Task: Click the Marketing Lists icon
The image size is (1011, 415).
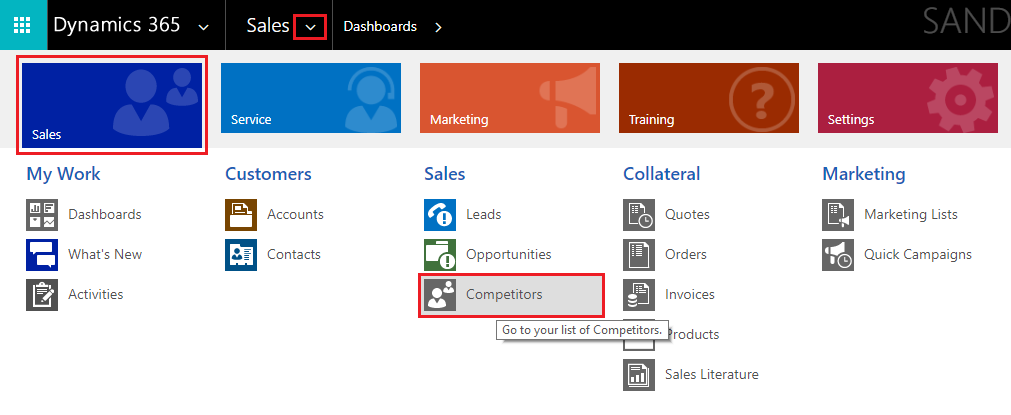Action: click(838, 215)
